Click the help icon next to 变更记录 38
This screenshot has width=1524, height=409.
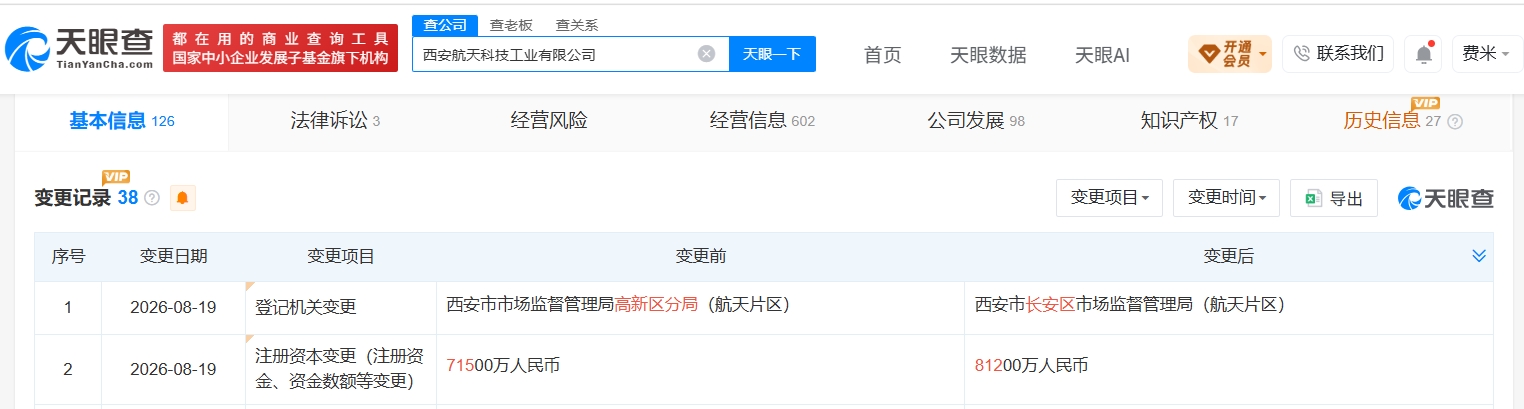tap(152, 198)
